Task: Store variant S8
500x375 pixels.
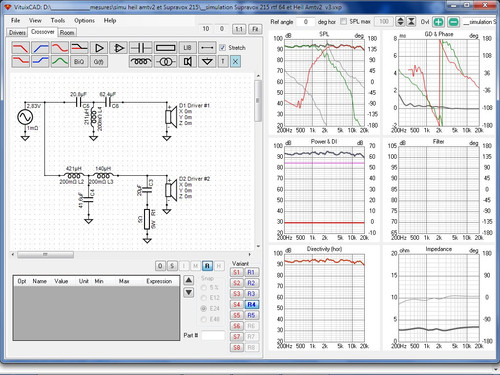Action: (x=237, y=347)
